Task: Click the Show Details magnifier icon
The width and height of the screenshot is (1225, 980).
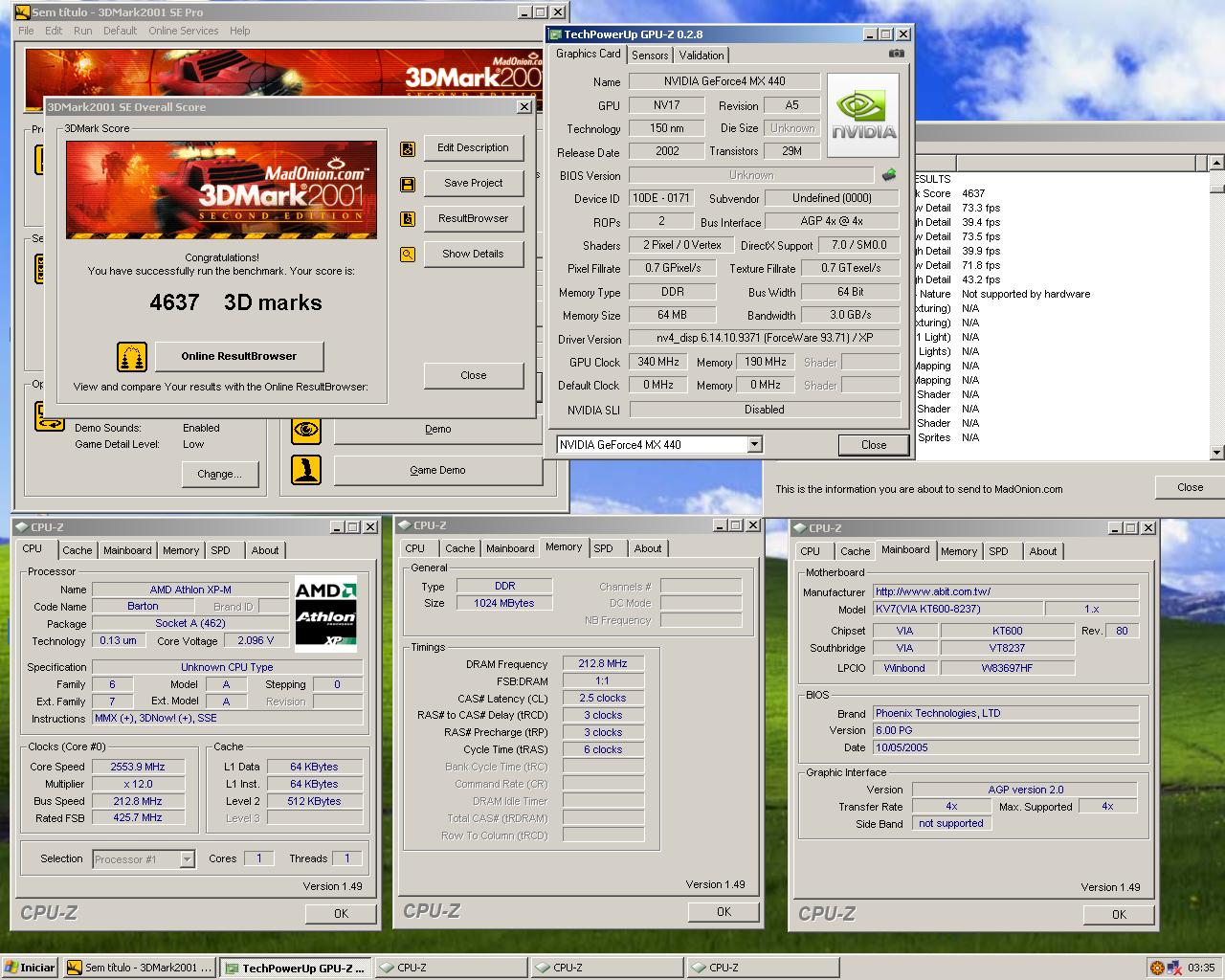Action: click(x=408, y=255)
